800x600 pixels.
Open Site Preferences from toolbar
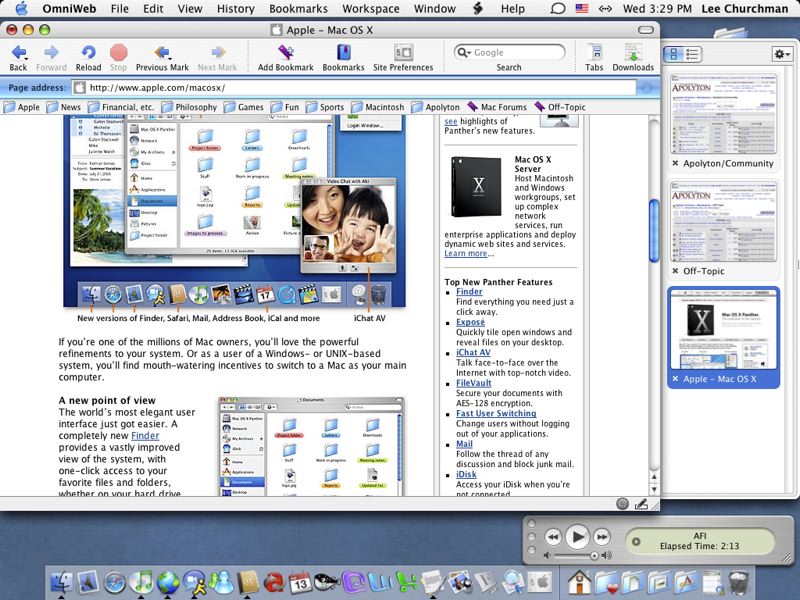(403, 52)
